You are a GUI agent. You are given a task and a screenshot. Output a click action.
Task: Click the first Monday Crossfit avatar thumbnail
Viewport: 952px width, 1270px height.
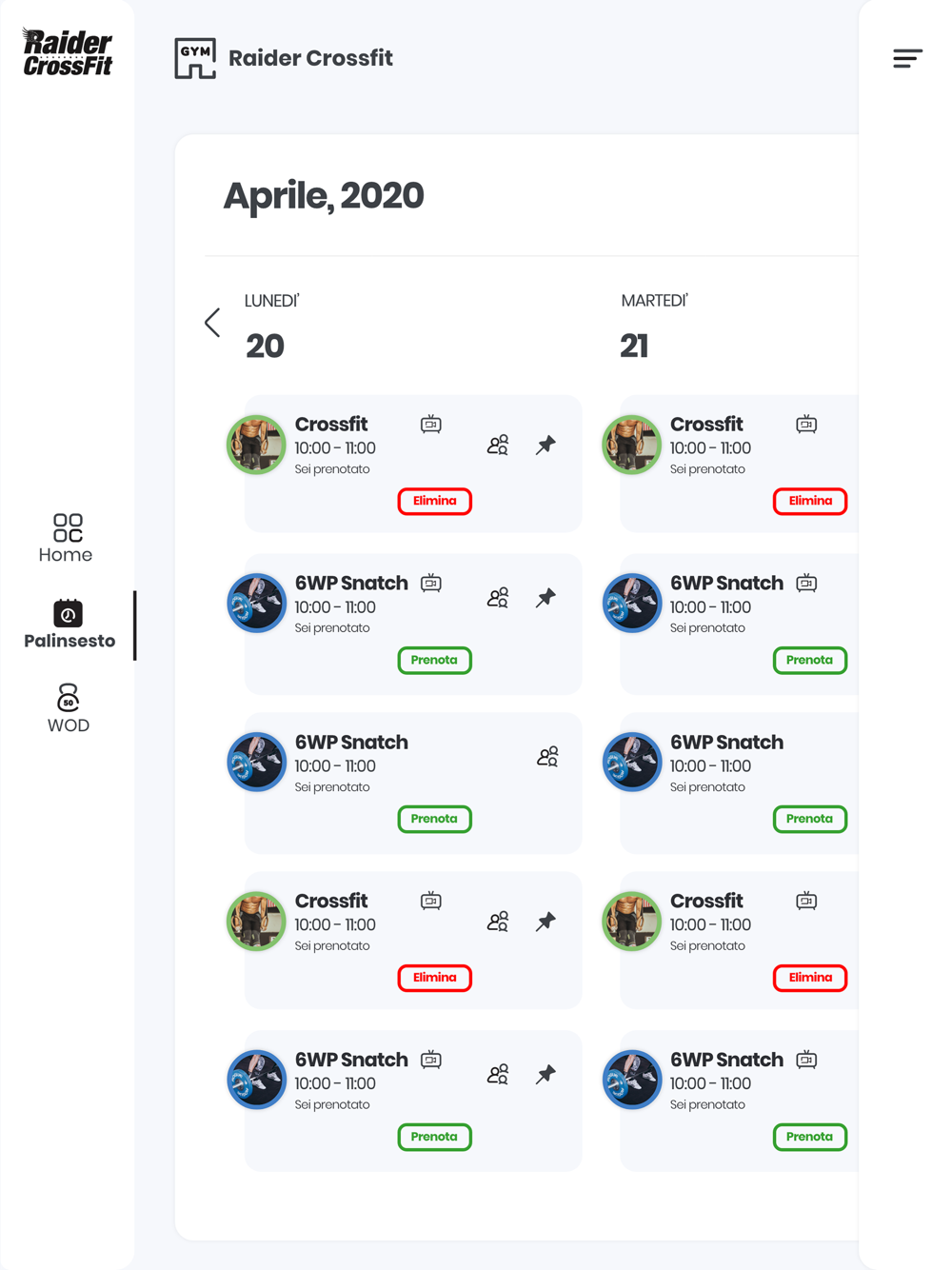[x=256, y=445]
